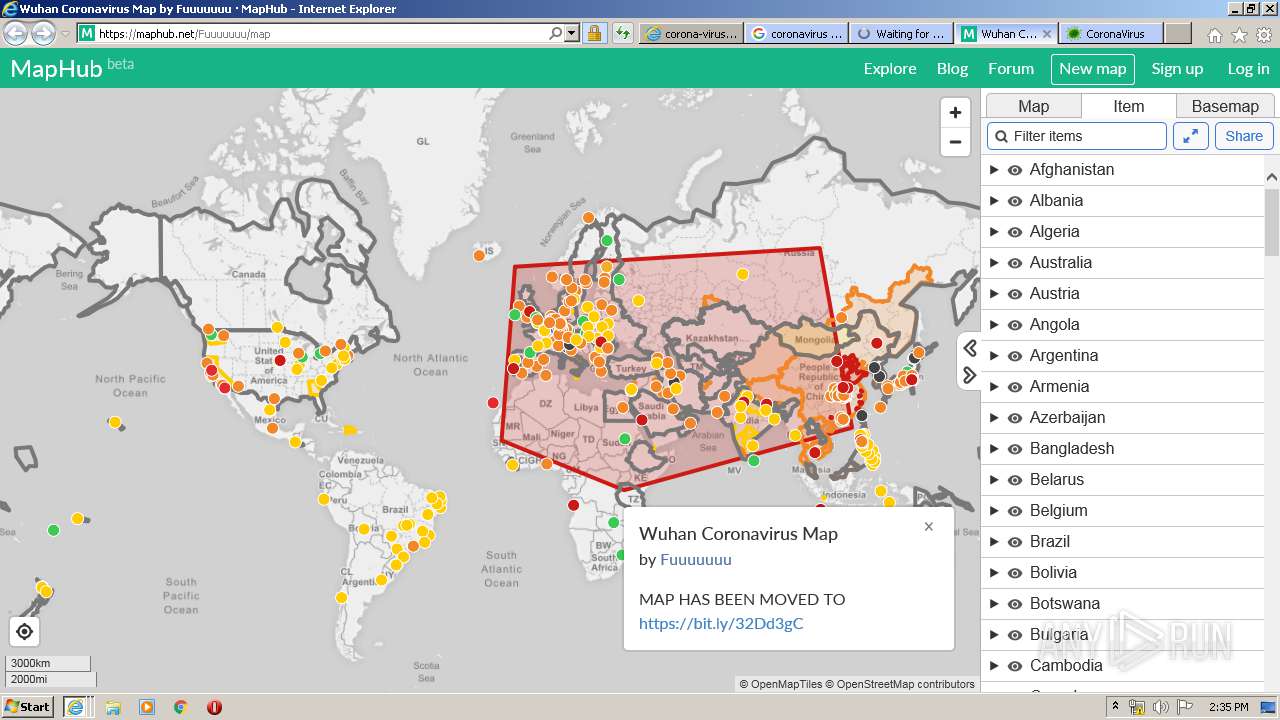Open Internet Explorer from taskbar
1280x720 pixels.
75,707
